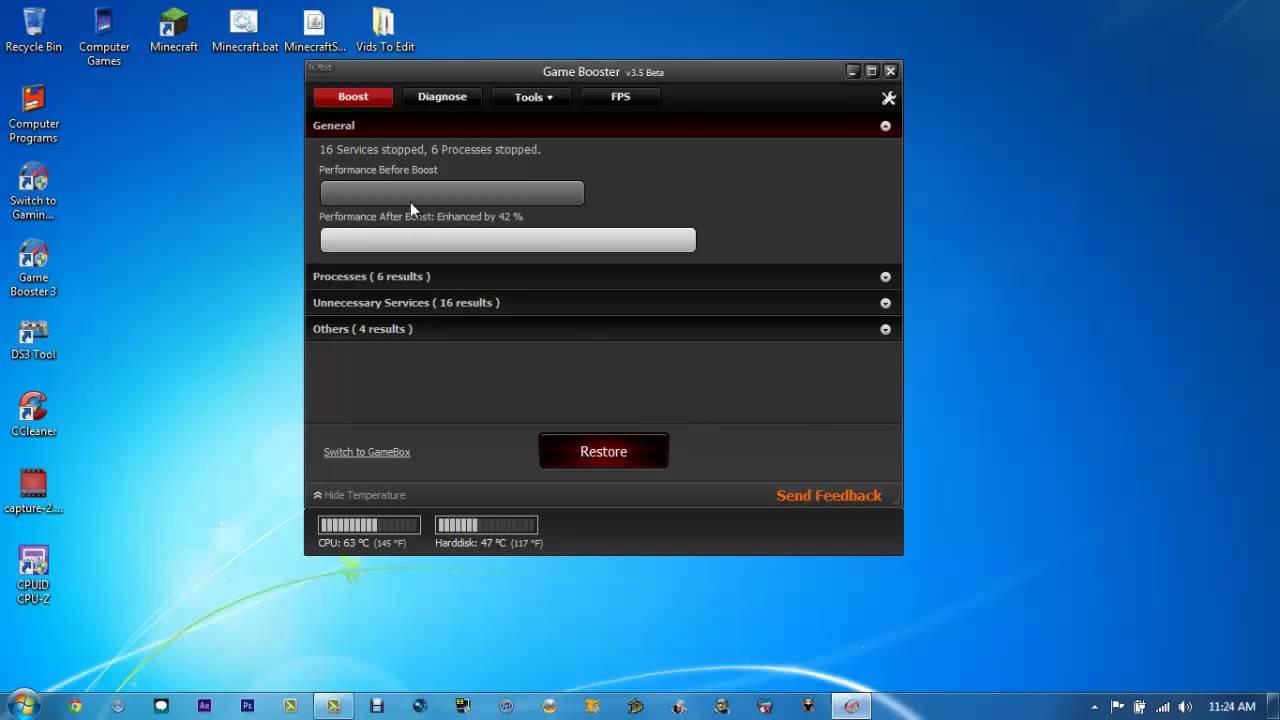Select the CCleaner desktop shortcut
The height and width of the screenshot is (720, 1280).
pos(33,414)
